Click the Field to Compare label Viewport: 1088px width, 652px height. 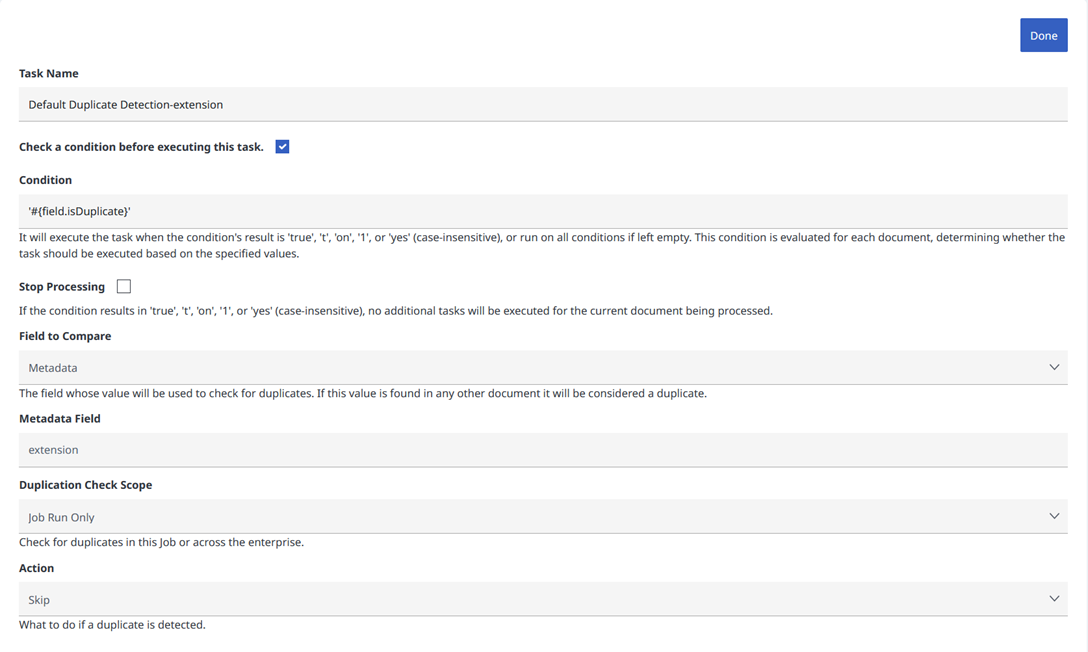click(x=65, y=336)
